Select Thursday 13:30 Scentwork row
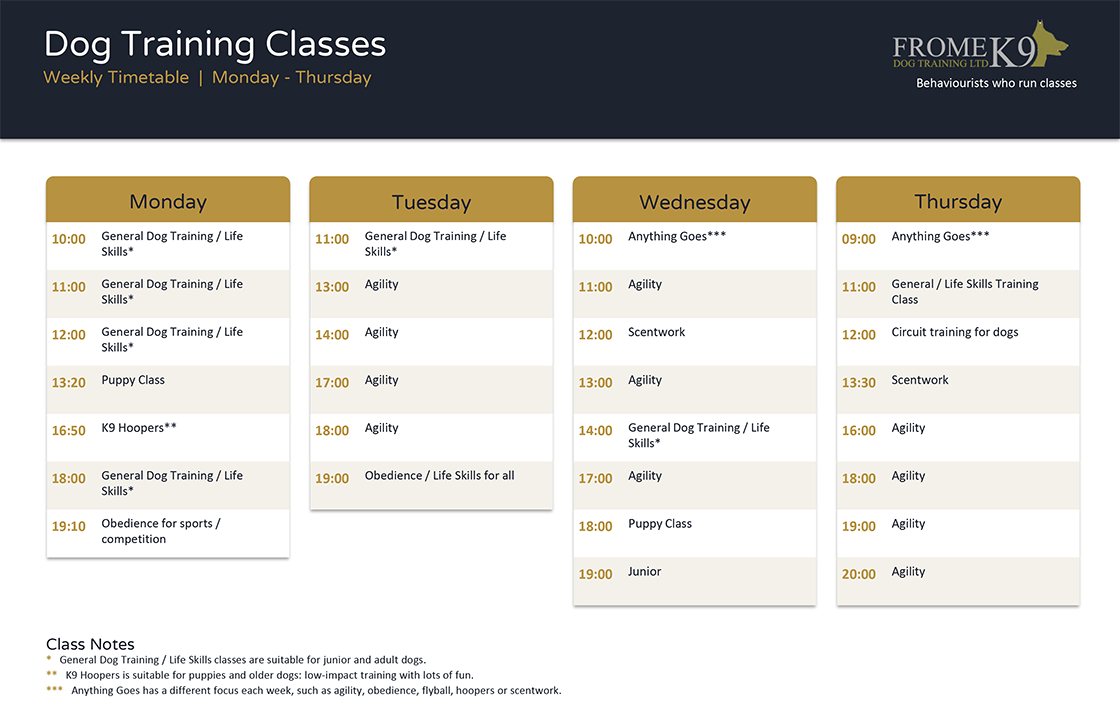Viewport: 1120px width, 724px height. pos(958,390)
